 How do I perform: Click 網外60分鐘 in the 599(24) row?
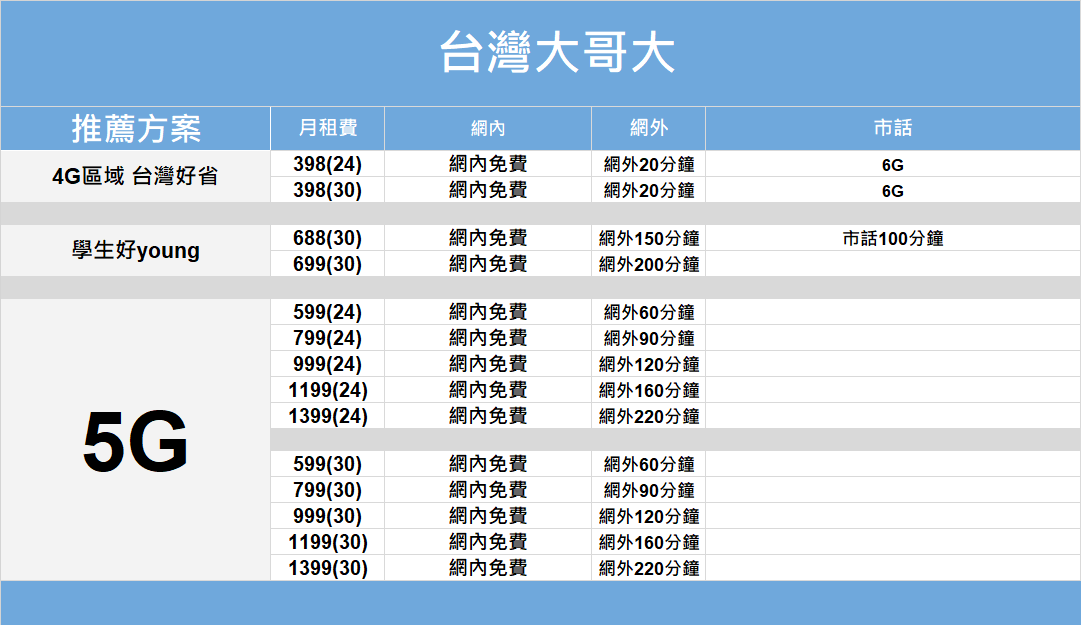[648, 312]
